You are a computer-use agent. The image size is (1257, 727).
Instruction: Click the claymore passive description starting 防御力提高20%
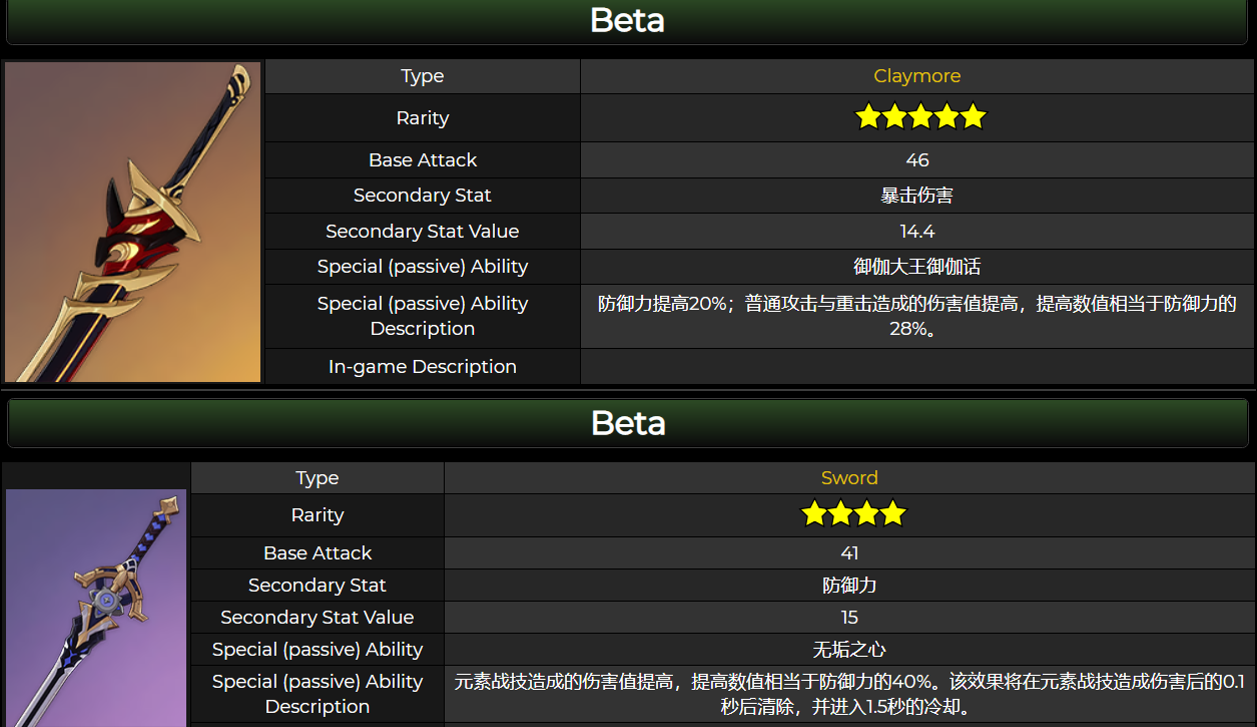pos(917,316)
